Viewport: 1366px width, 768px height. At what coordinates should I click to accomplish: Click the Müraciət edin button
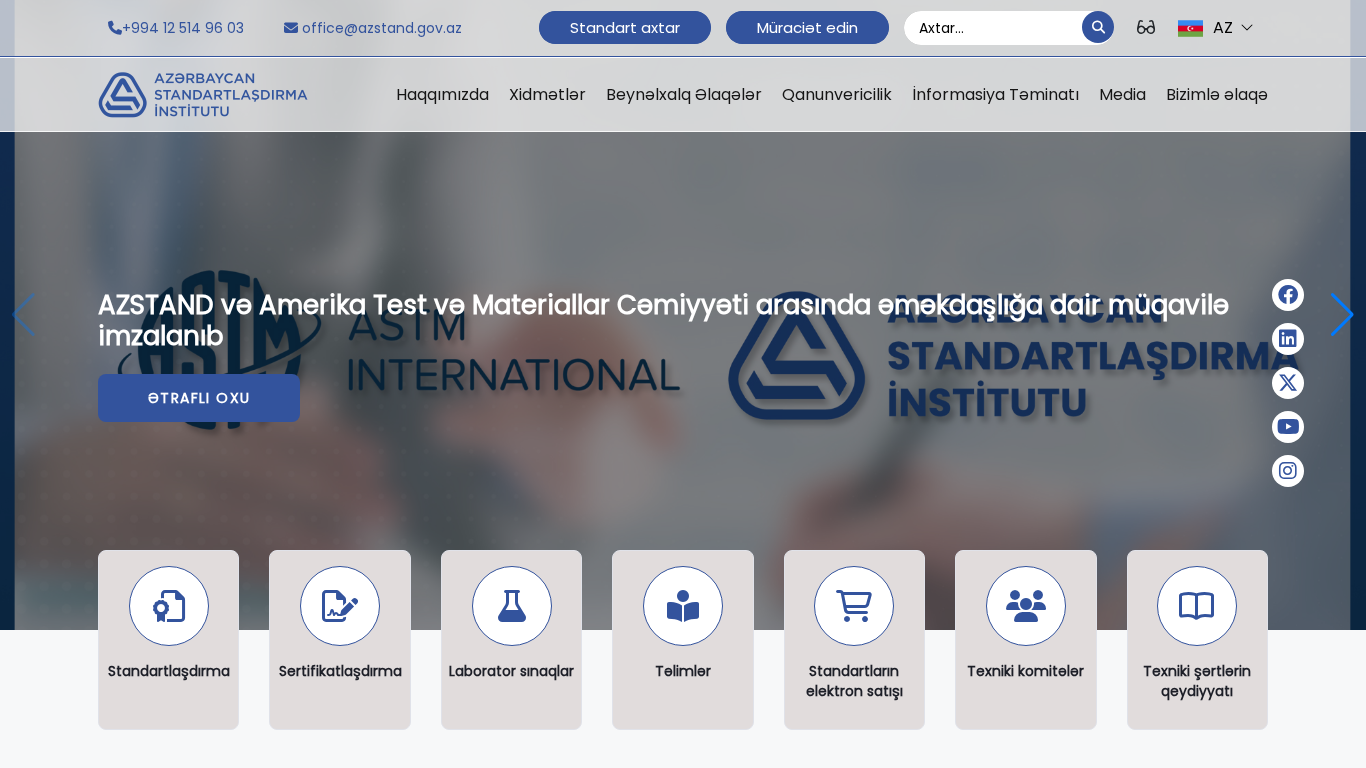coord(807,28)
